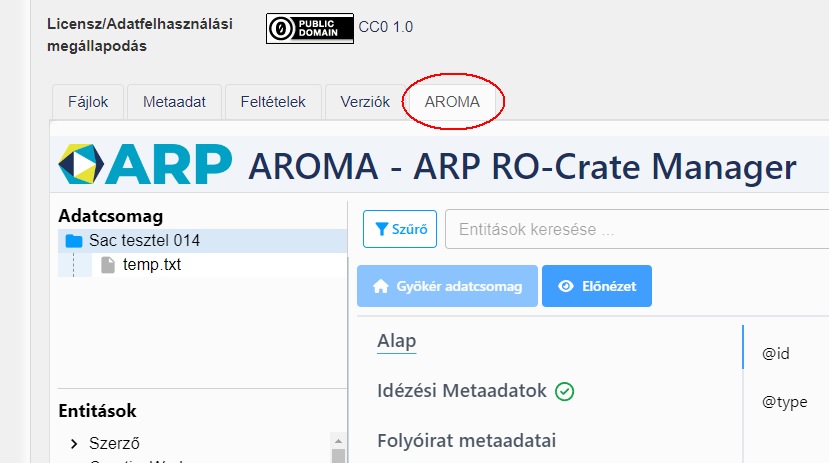Click the file icon beside temp.txt
Viewport: 829px width, 463px height.
point(108,265)
